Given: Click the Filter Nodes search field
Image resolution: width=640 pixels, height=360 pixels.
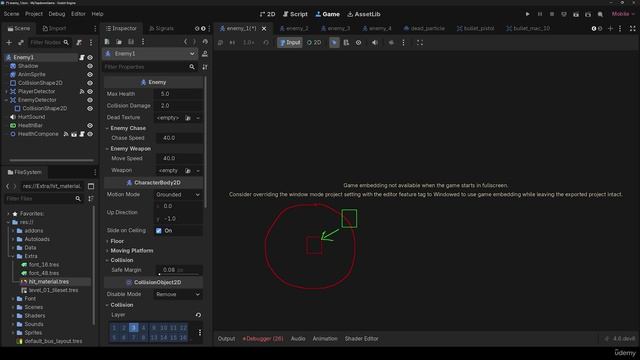Looking at the screenshot, I should coord(50,42).
